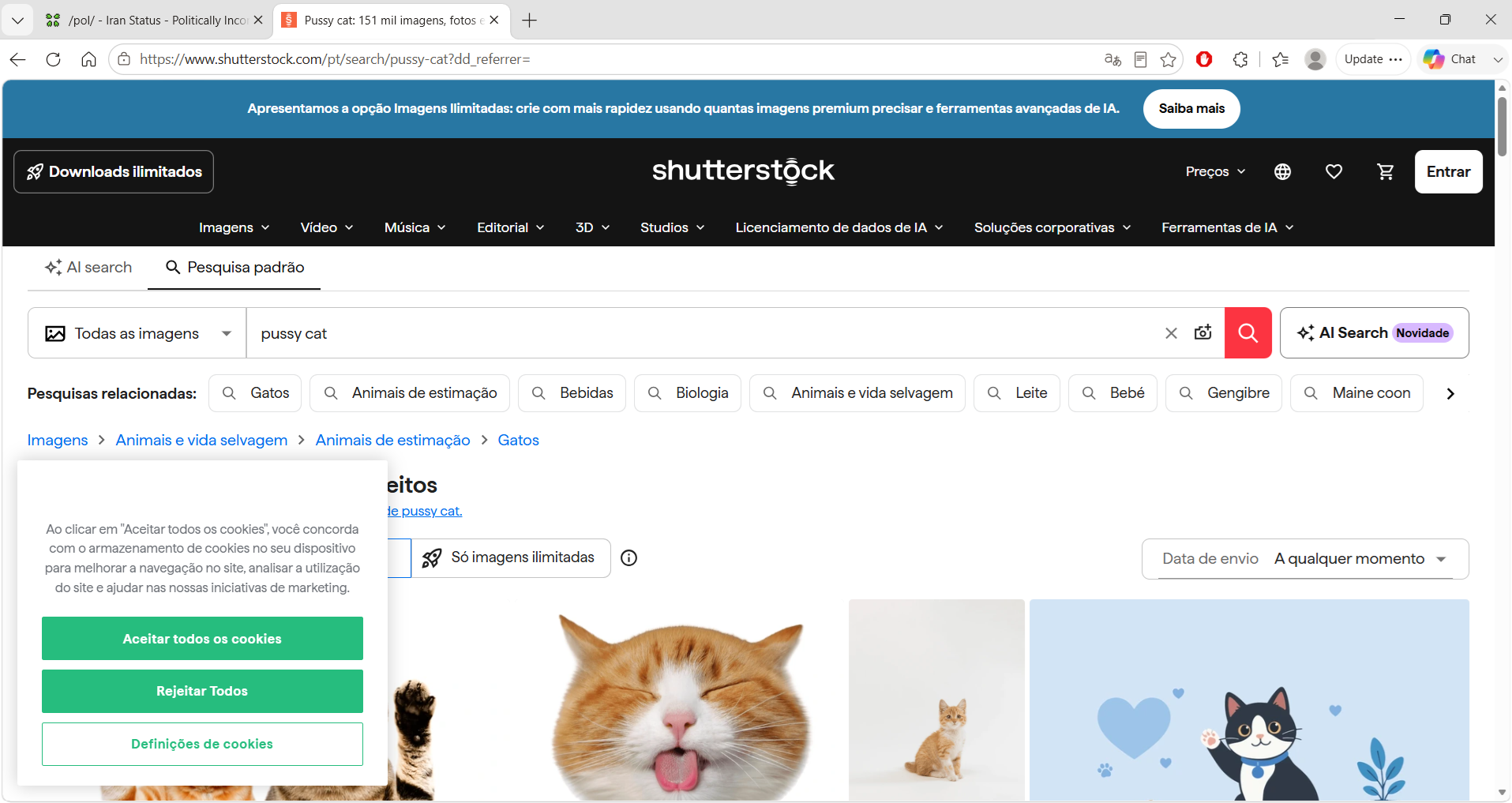The image size is (1512, 803).
Task: Open the browser profile avatar
Action: (1315, 59)
